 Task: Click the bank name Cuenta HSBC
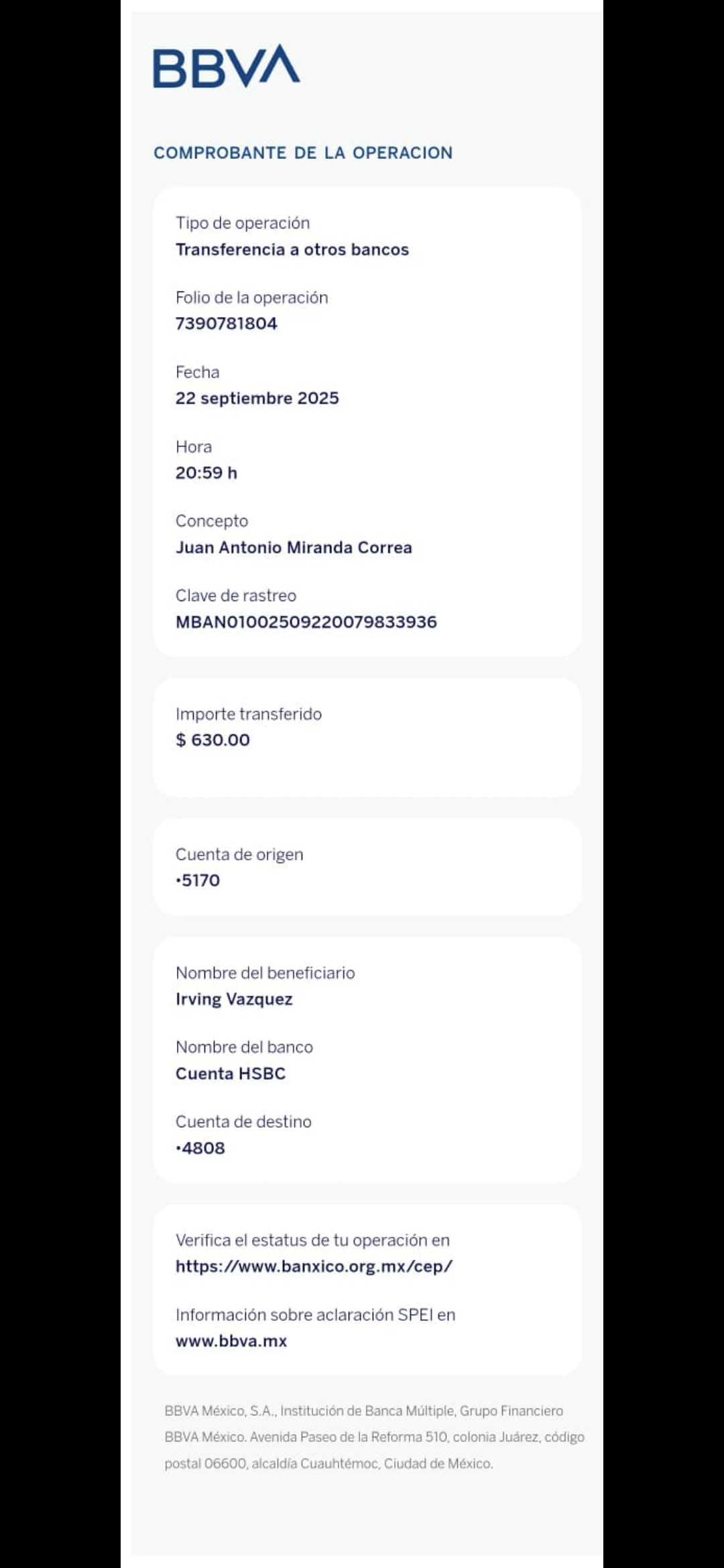(231, 1073)
